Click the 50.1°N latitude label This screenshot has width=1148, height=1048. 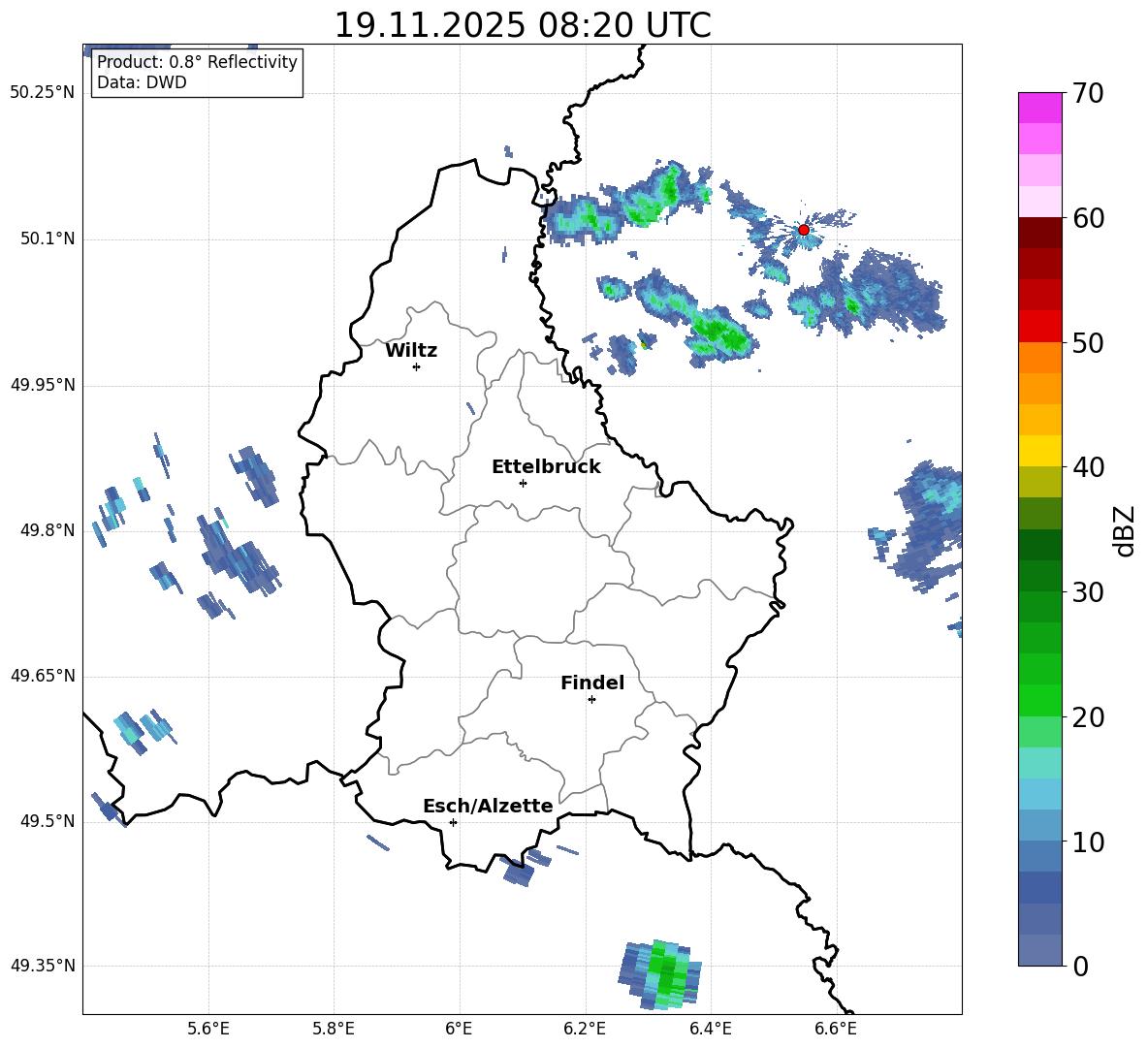point(48,239)
